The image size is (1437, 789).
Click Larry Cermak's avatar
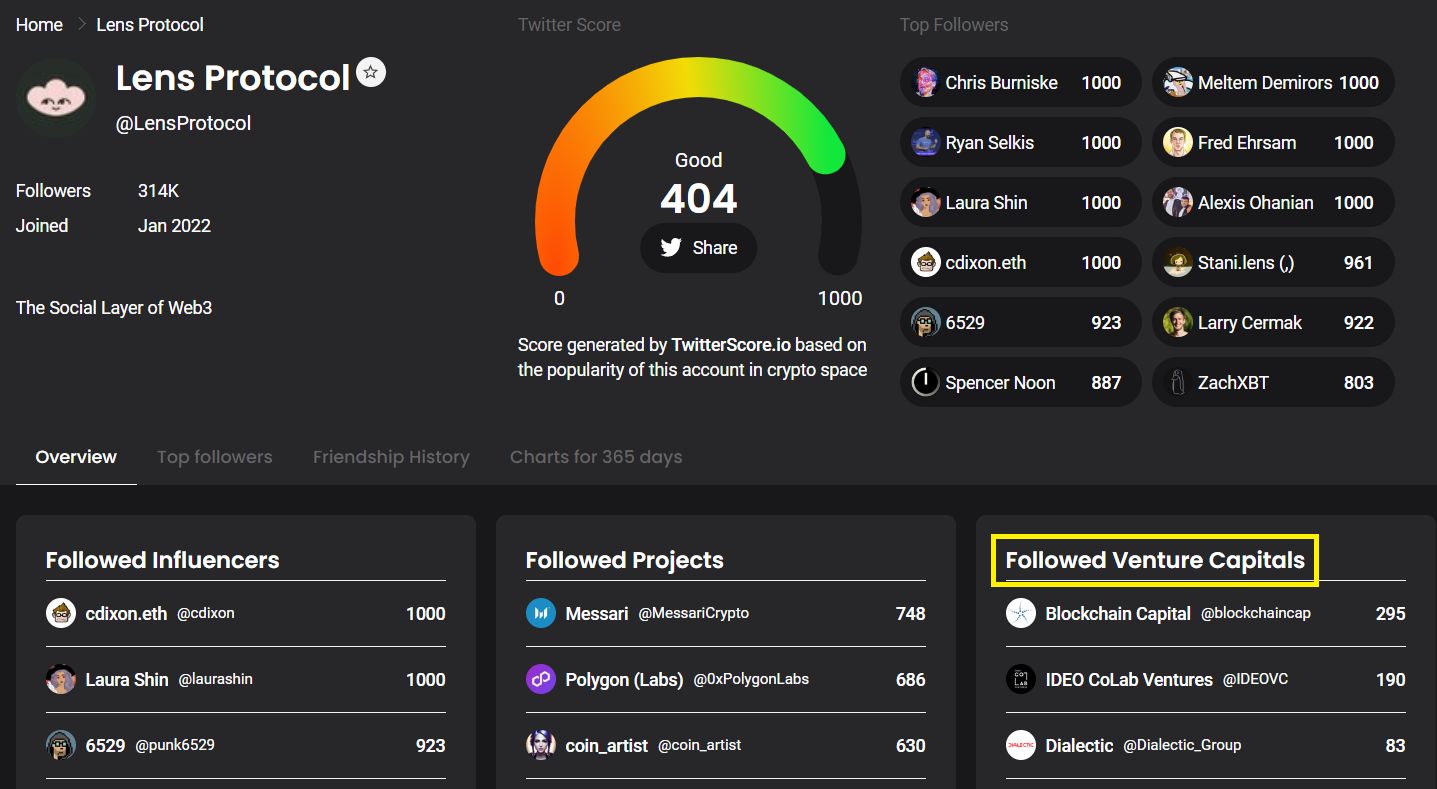click(1178, 323)
